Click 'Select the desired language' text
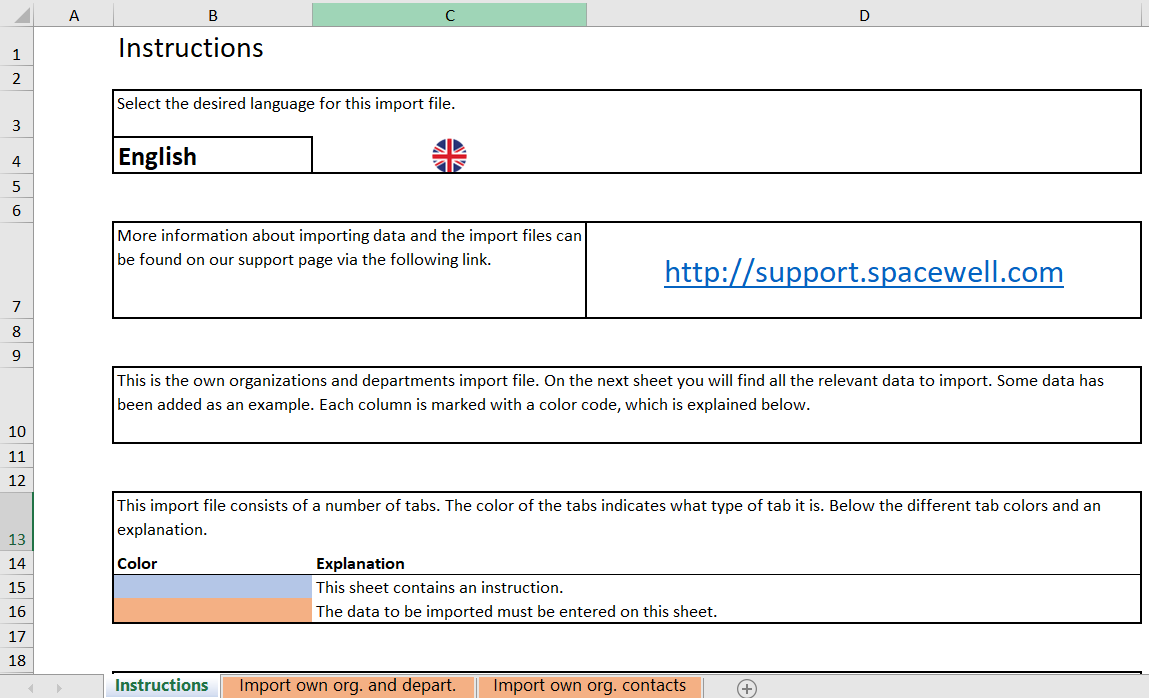 [x=286, y=103]
